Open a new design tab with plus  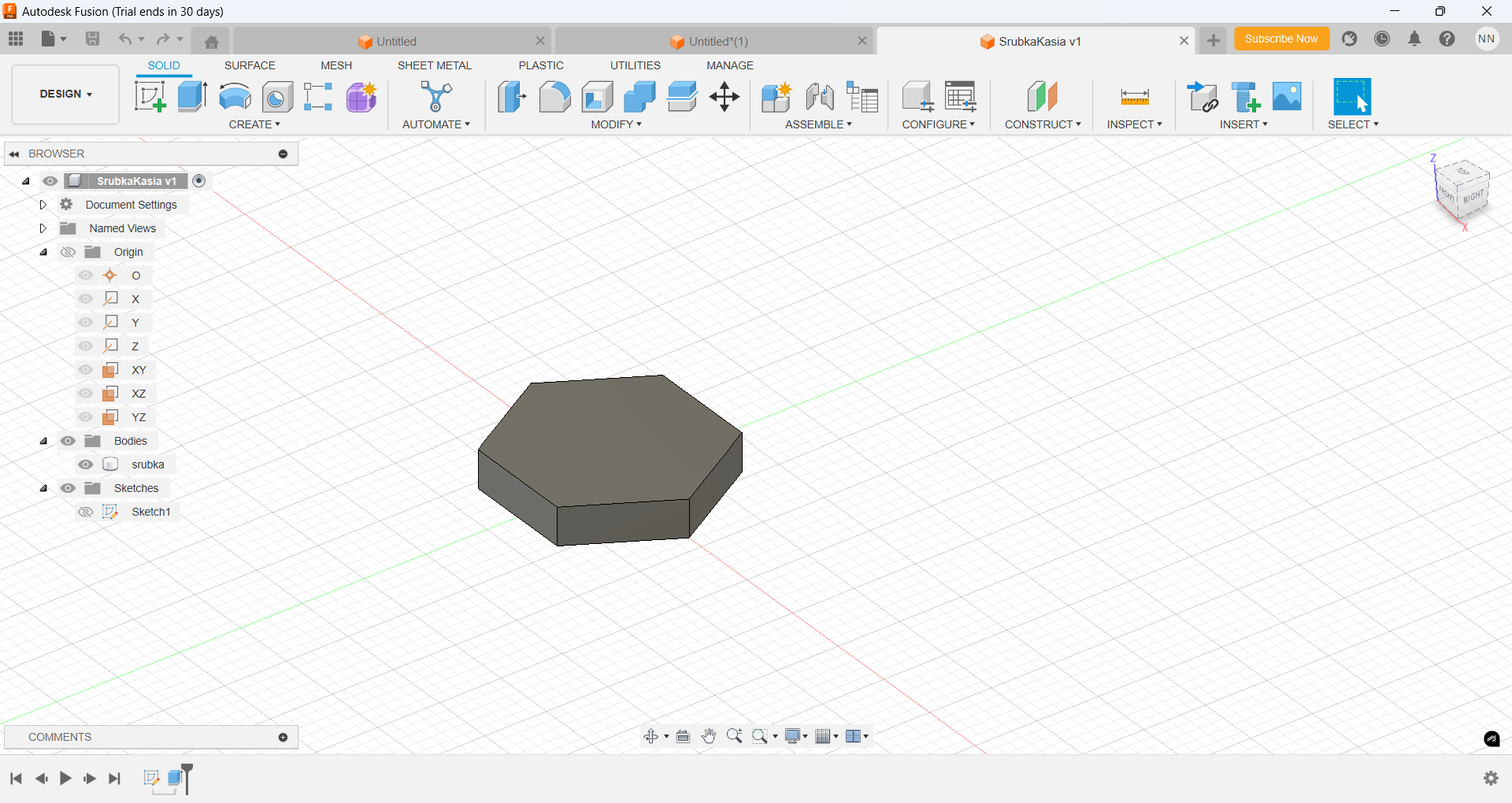[x=1214, y=41]
